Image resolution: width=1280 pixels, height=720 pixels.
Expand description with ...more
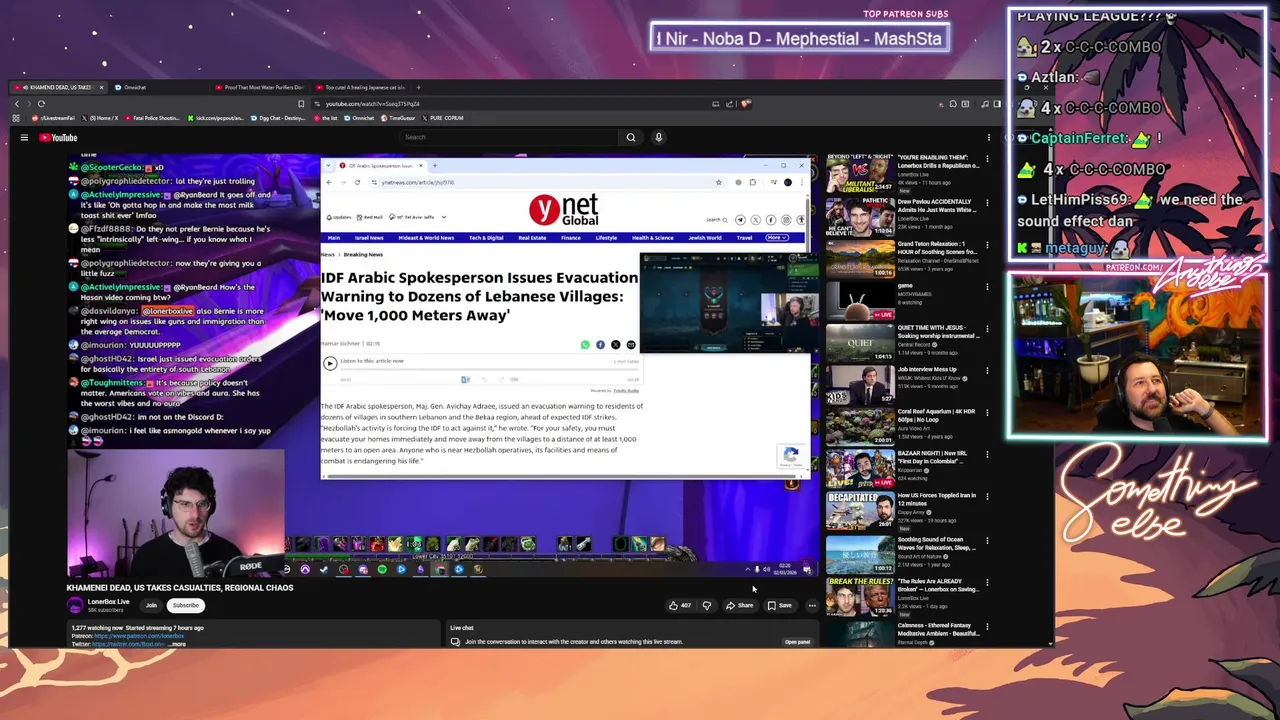pos(176,644)
